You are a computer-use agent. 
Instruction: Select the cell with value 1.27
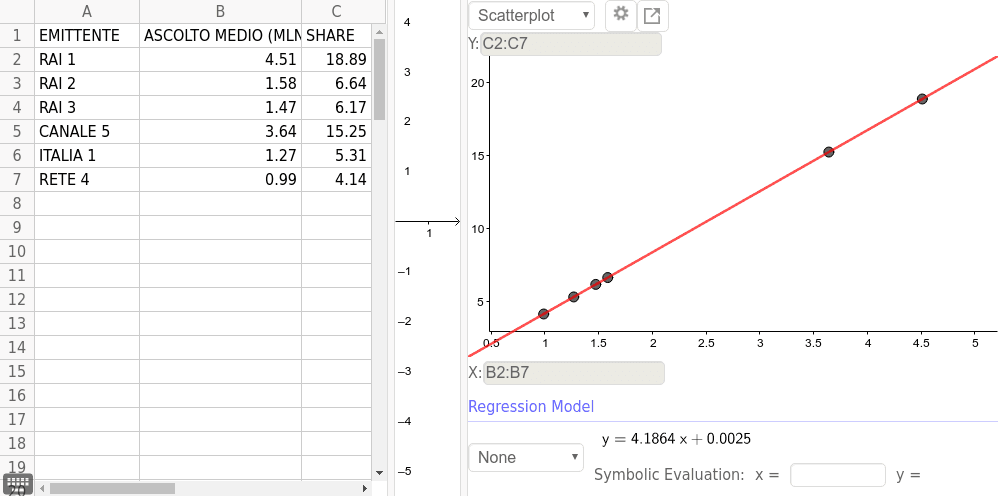(x=220, y=156)
